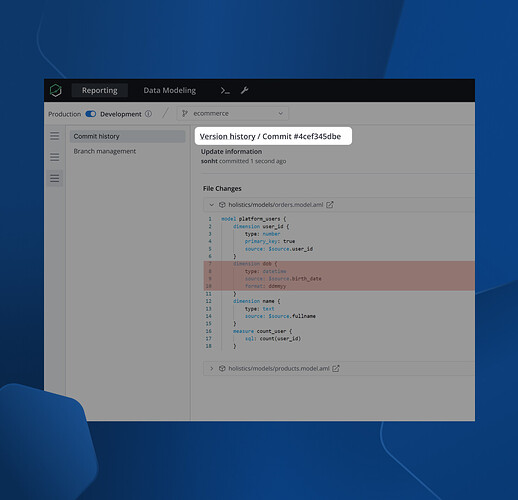518x500 pixels.
Task: Collapse the orders.model.aml file changes
Action: coord(211,205)
